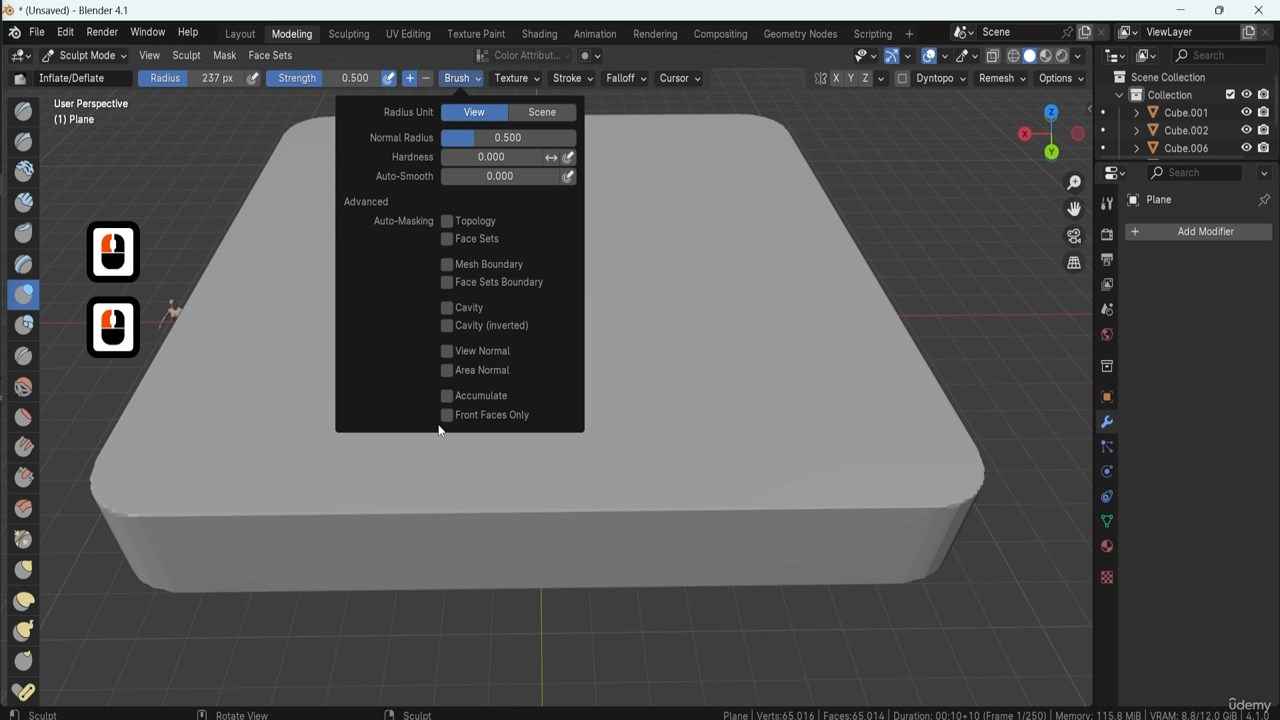The image size is (1280, 720).
Task: Click the viewport pan hand icon
Action: coord(1074,209)
